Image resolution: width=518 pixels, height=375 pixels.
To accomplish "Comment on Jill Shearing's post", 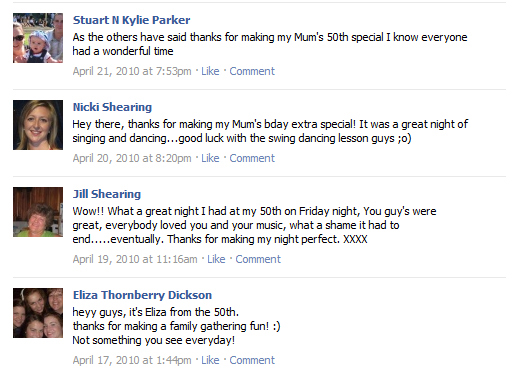I will click(258, 259).
